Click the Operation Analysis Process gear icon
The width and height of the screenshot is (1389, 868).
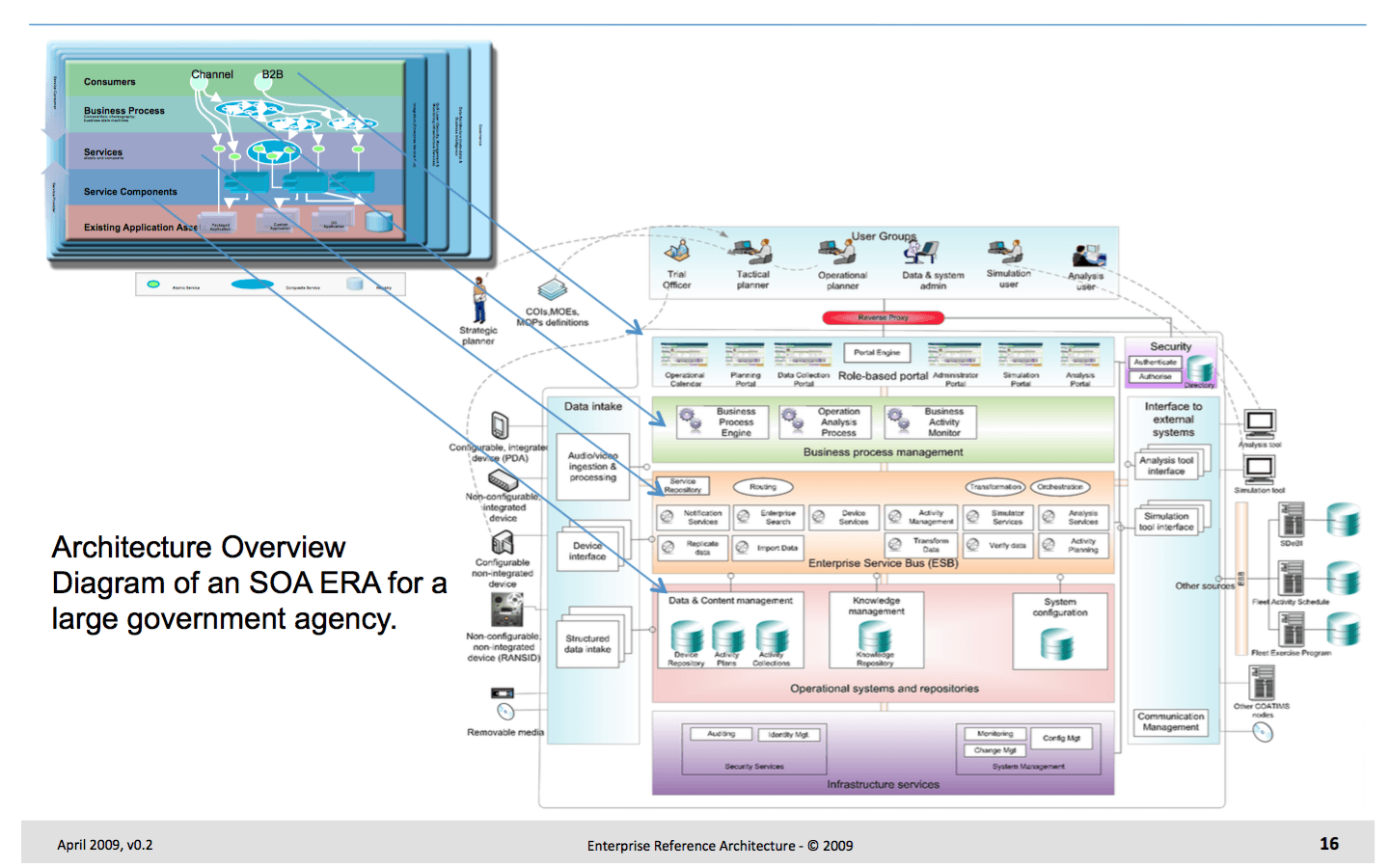(792, 419)
